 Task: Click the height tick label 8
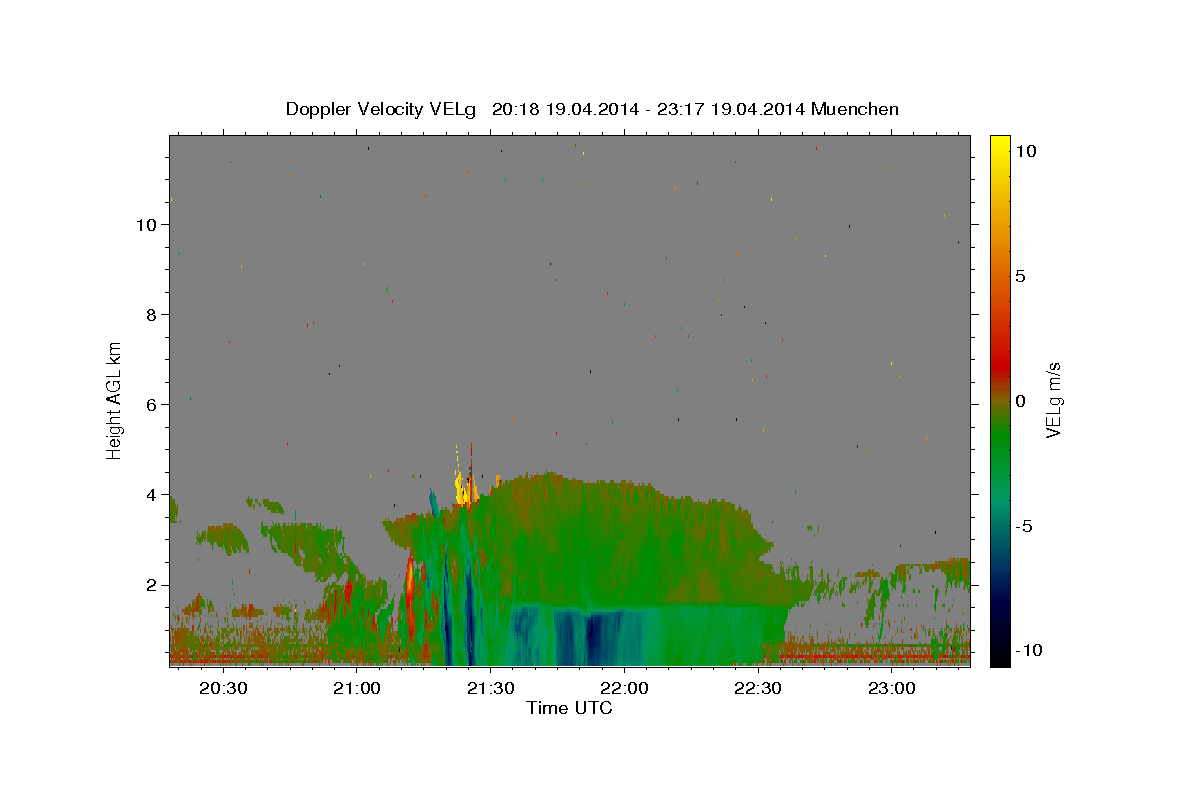pos(153,315)
